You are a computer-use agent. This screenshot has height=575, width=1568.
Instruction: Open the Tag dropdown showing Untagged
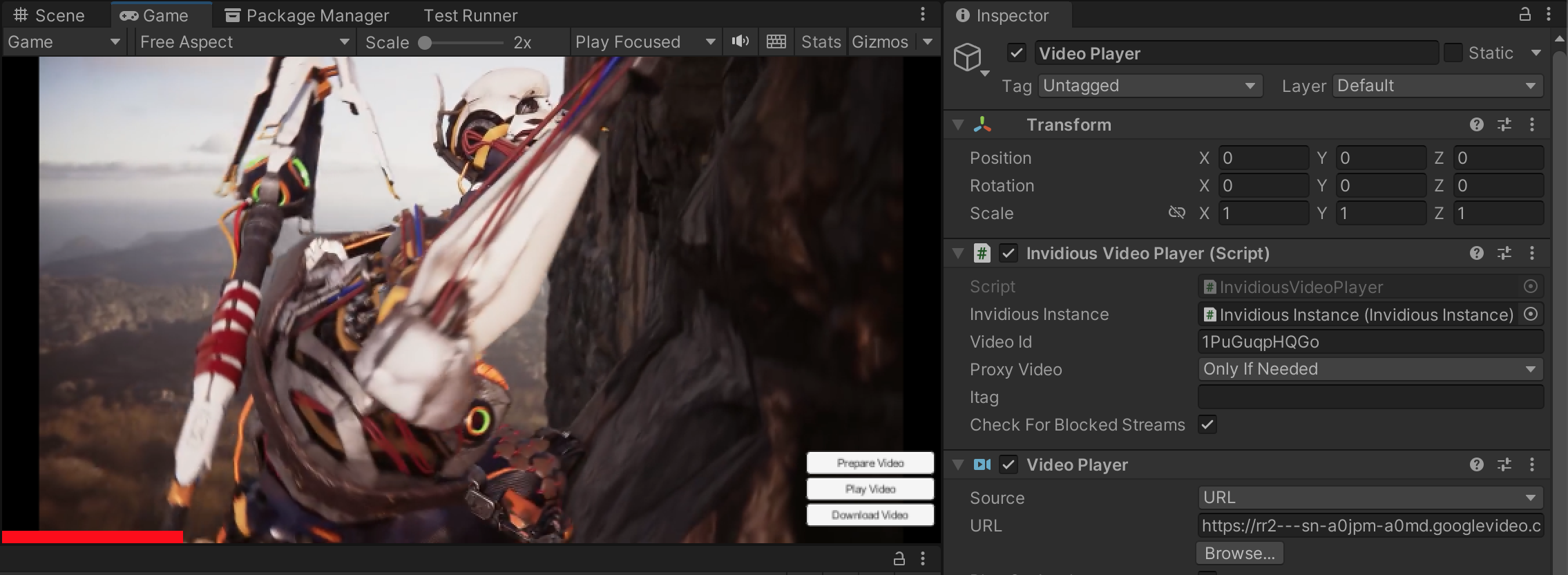coord(1150,86)
